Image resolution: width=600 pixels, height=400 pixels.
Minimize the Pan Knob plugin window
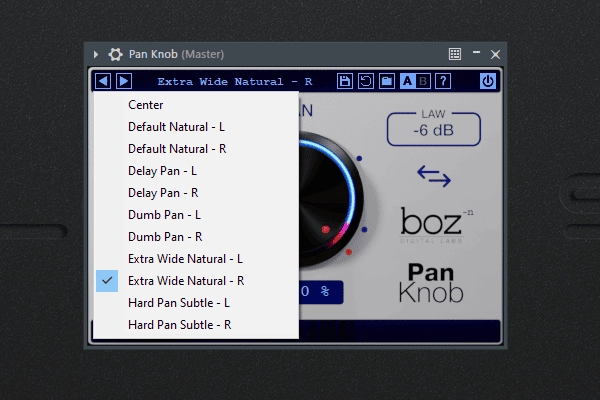coord(476,52)
